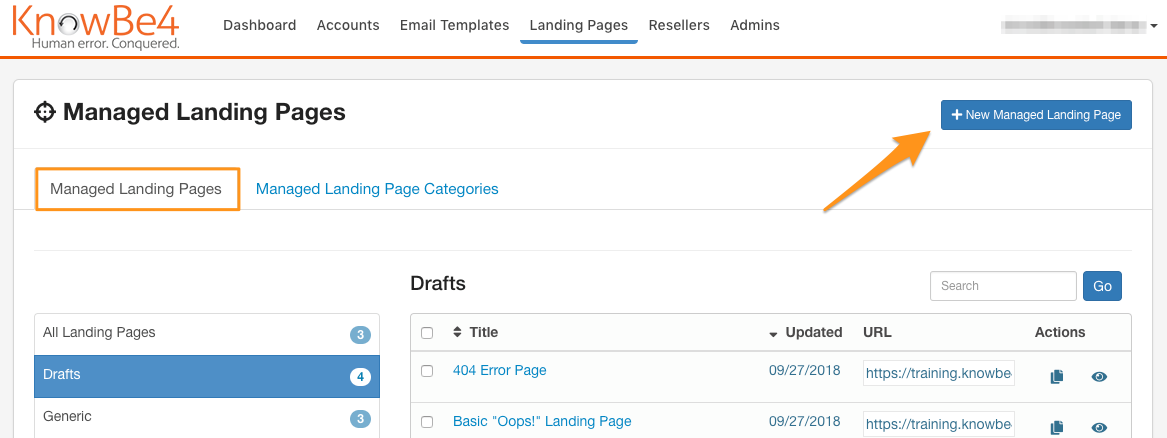
Task: Open the Accounts nav item
Action: (x=348, y=25)
